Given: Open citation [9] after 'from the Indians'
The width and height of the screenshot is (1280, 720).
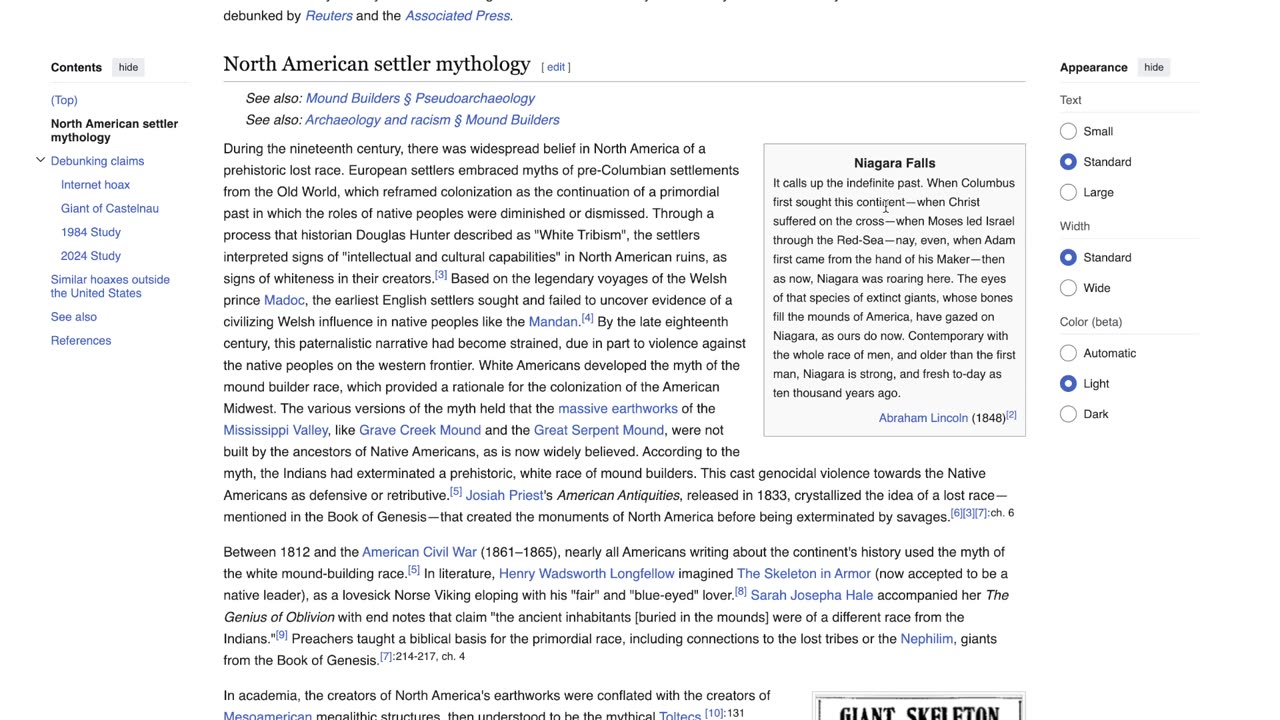Looking at the screenshot, I should click(x=281, y=635).
